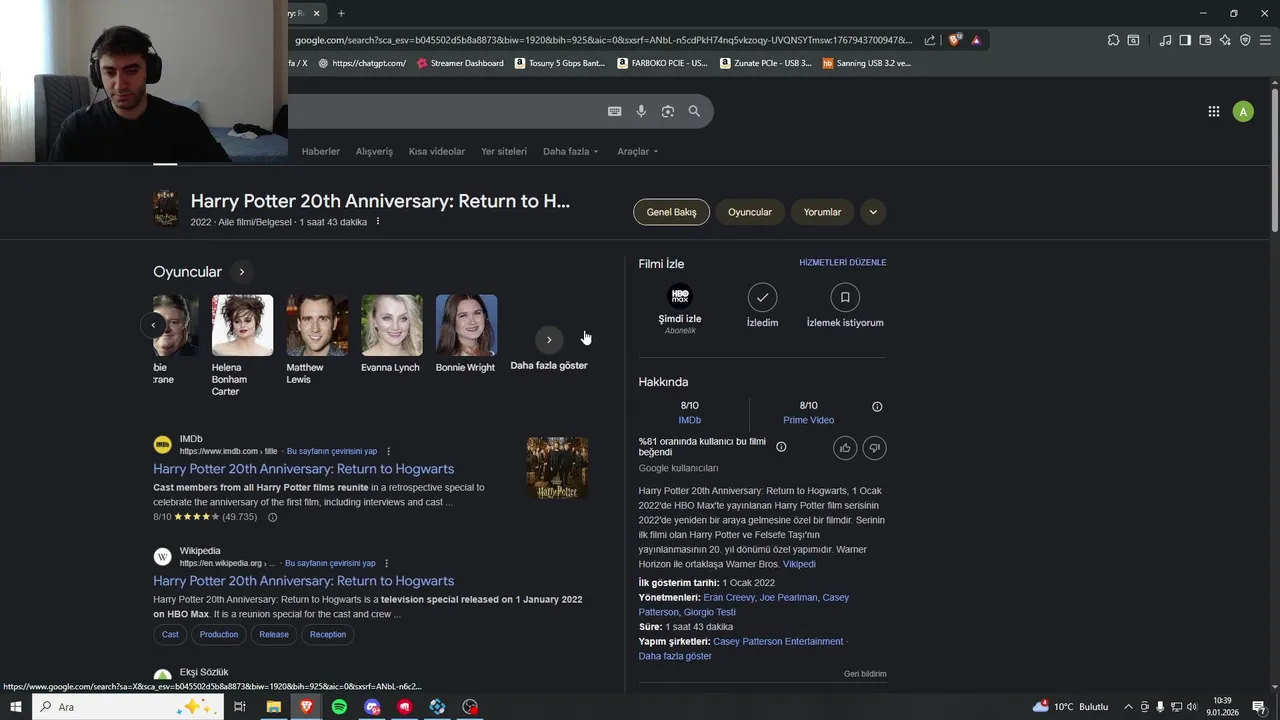1280x720 pixels.
Task: Show next cast members with right arrow
Action: coord(549,340)
